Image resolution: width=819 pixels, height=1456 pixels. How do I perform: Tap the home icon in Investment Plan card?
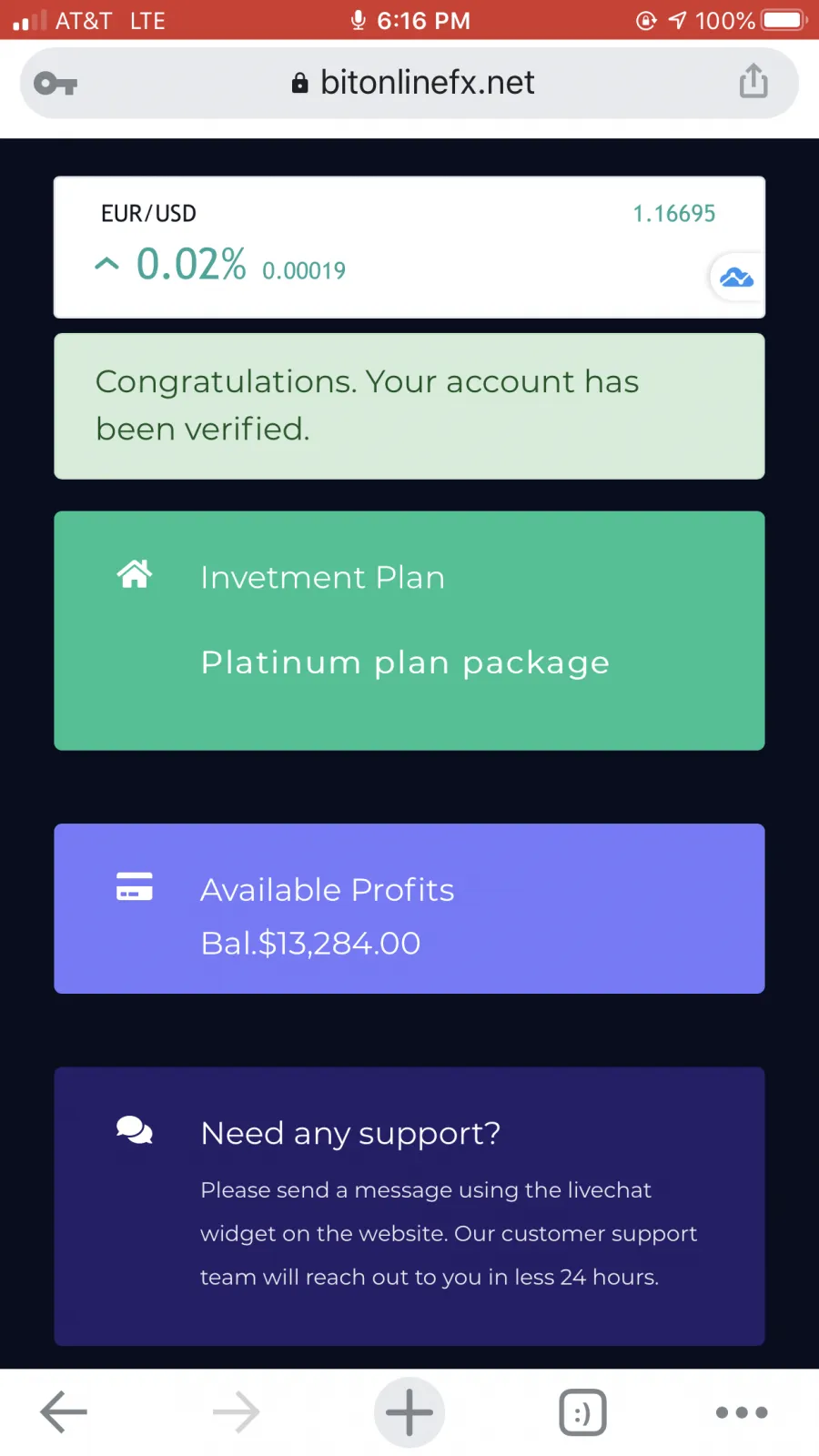pos(135,574)
